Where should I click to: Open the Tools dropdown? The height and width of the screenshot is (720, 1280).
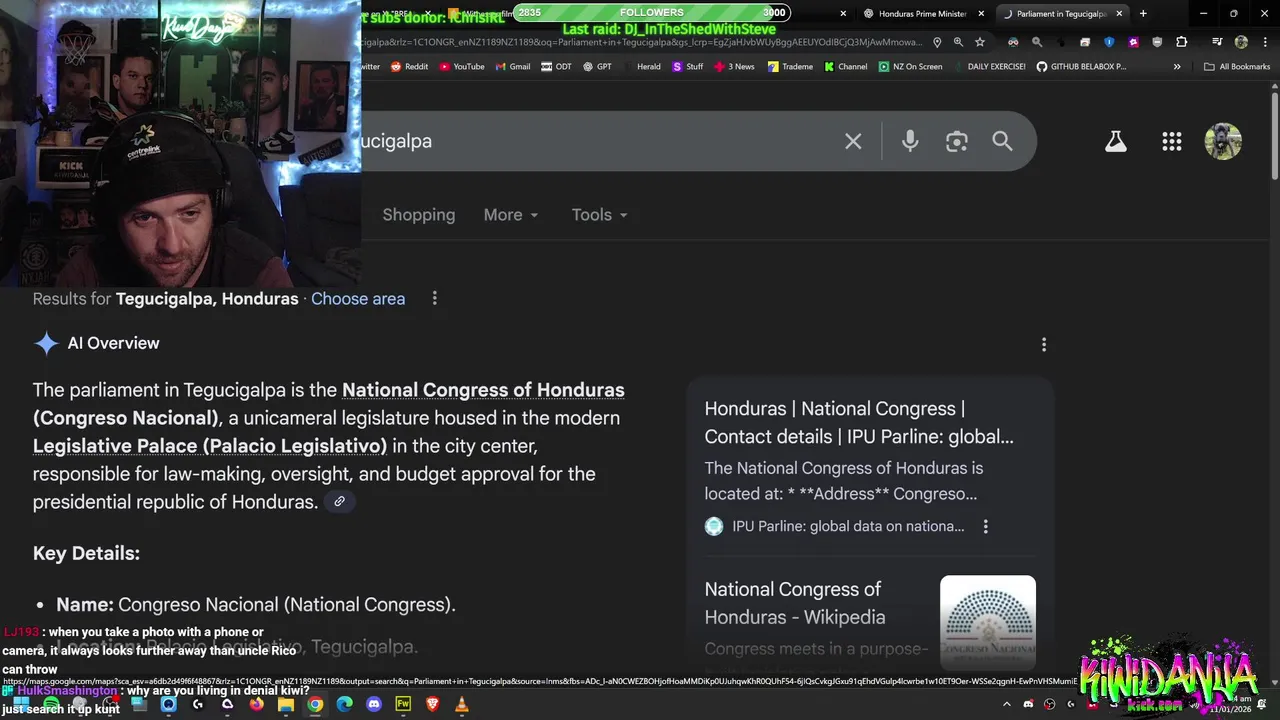point(600,215)
